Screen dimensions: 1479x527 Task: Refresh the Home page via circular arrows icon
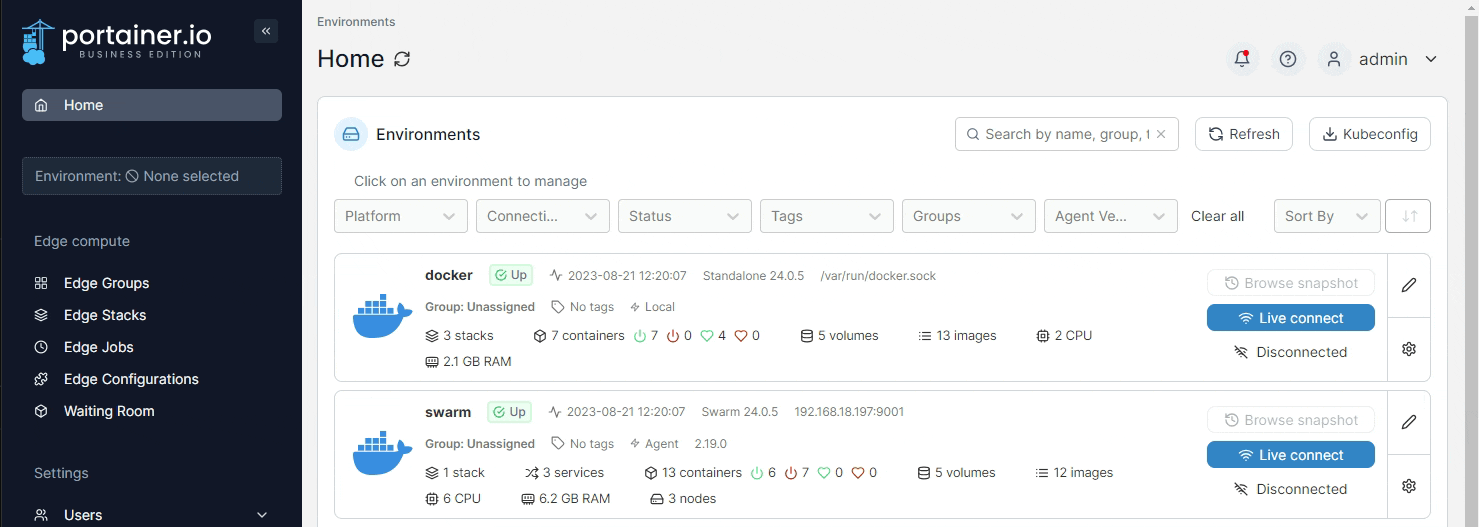pyautogui.click(x=402, y=59)
